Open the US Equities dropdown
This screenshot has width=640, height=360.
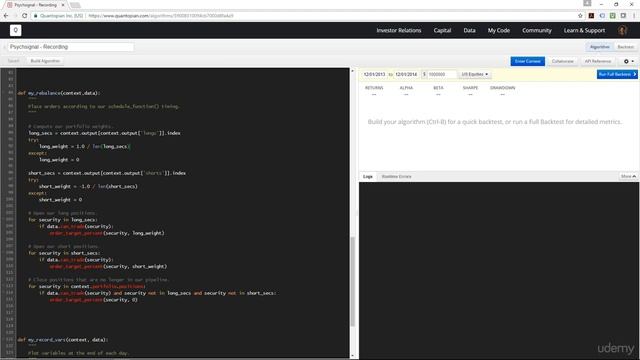[x=474, y=74]
